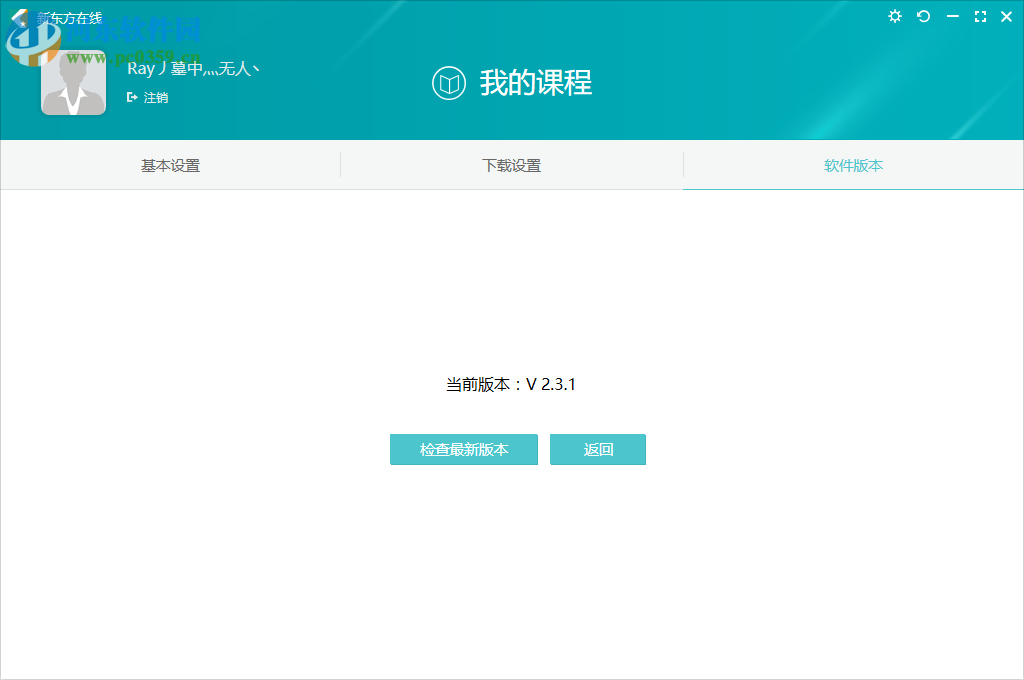Open the settings gear icon

(894, 17)
